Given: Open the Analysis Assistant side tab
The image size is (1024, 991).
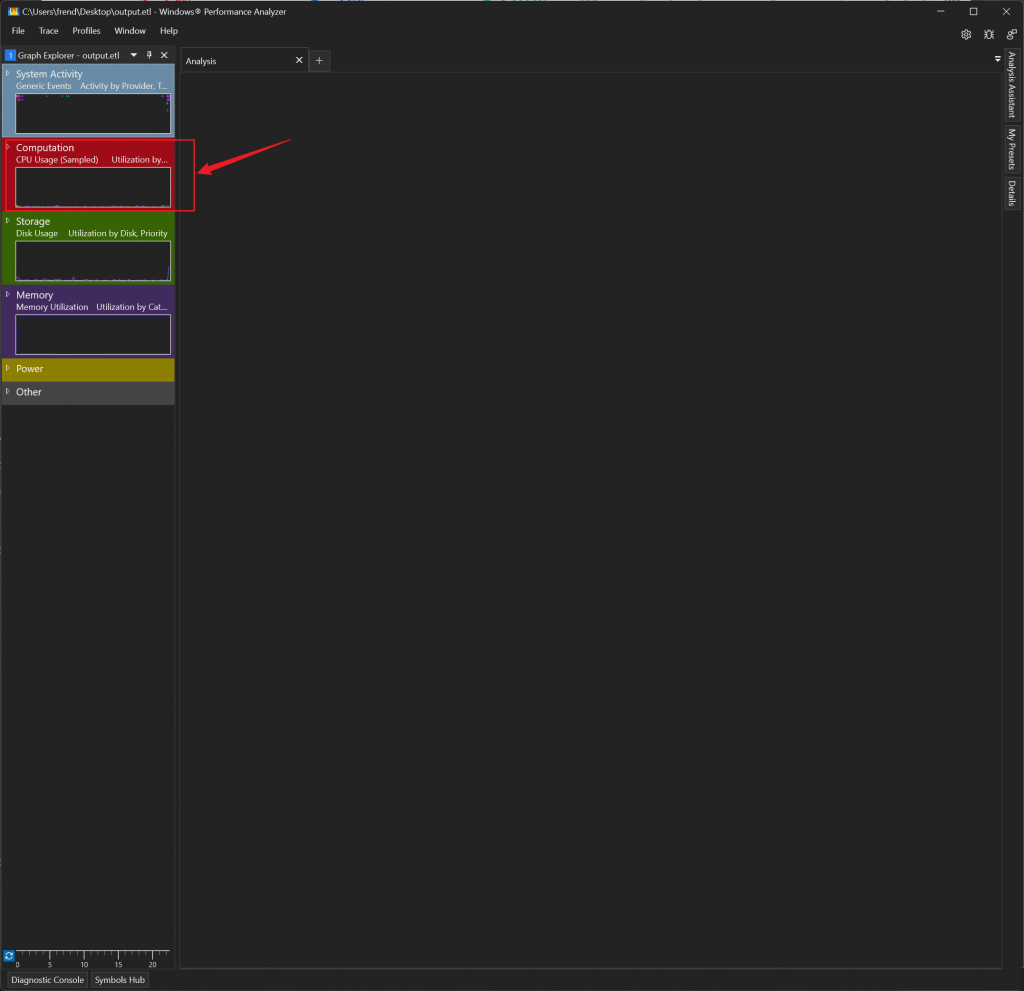Looking at the screenshot, I should 1012,86.
